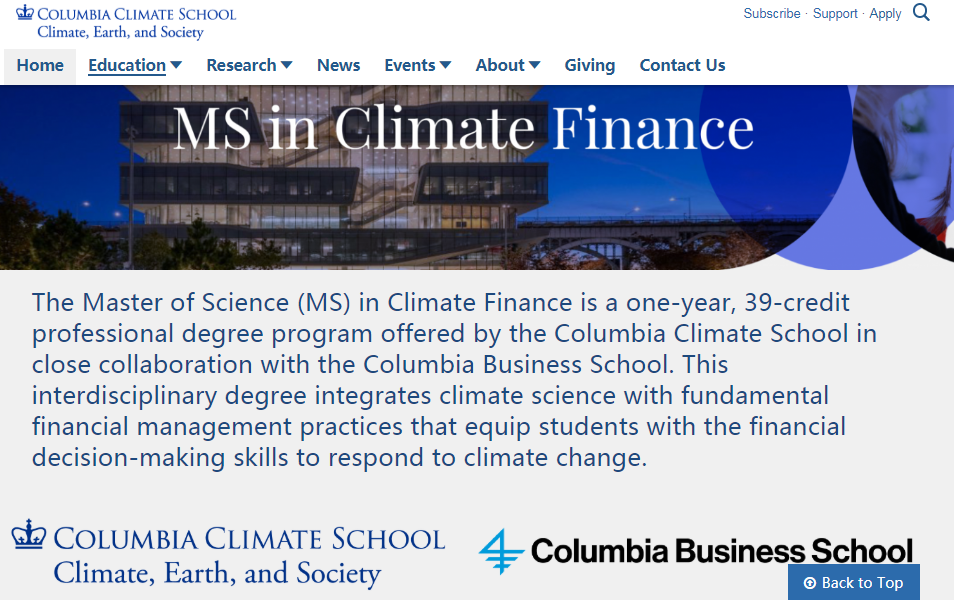This screenshot has width=954, height=600.
Task: Click the Columbia crown logo in header
Action: coord(24,13)
